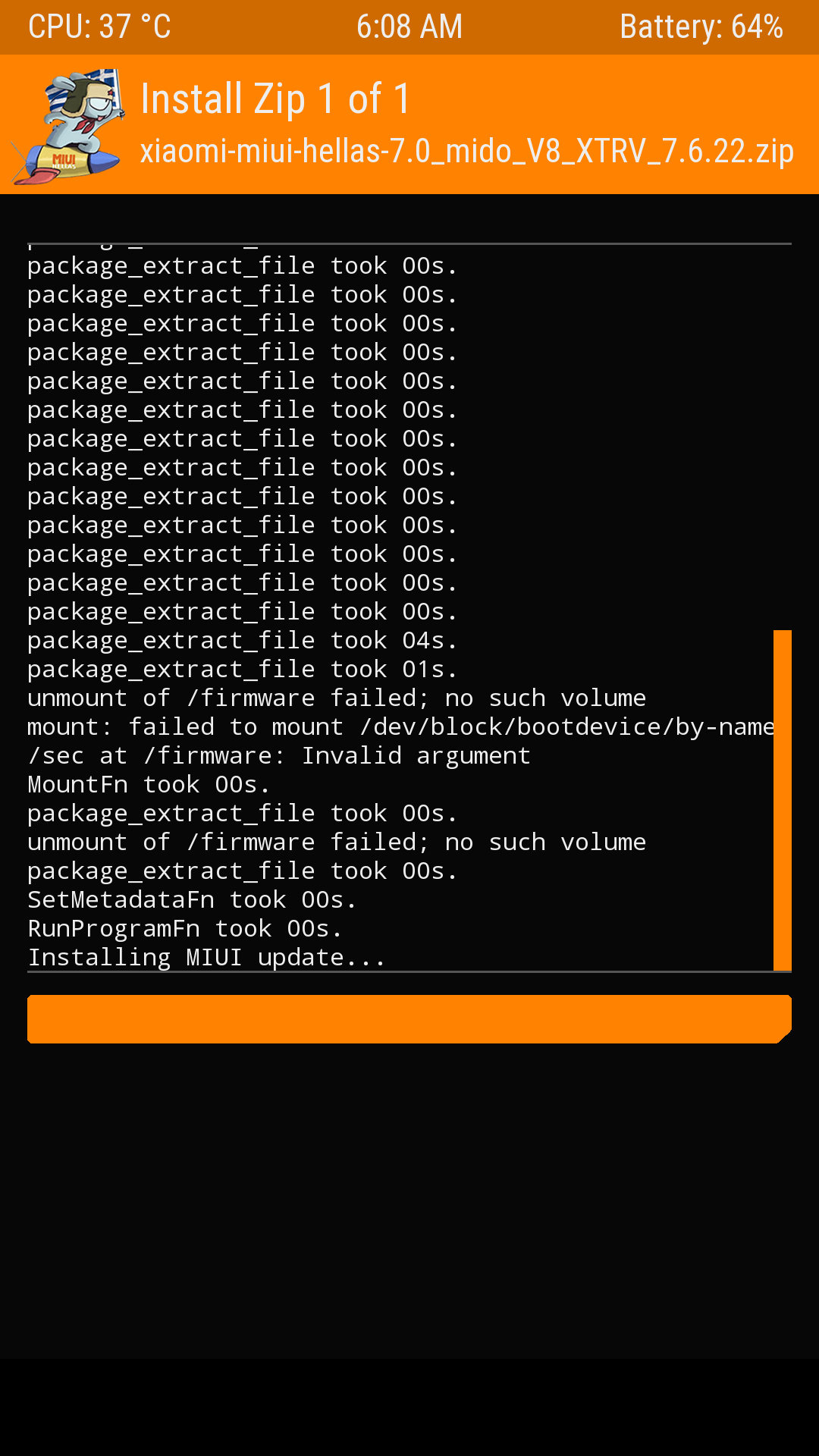Tap the 'RunProgramFn took 00s.' log line
Viewport: 819px width, 1456px height.
click(x=185, y=929)
